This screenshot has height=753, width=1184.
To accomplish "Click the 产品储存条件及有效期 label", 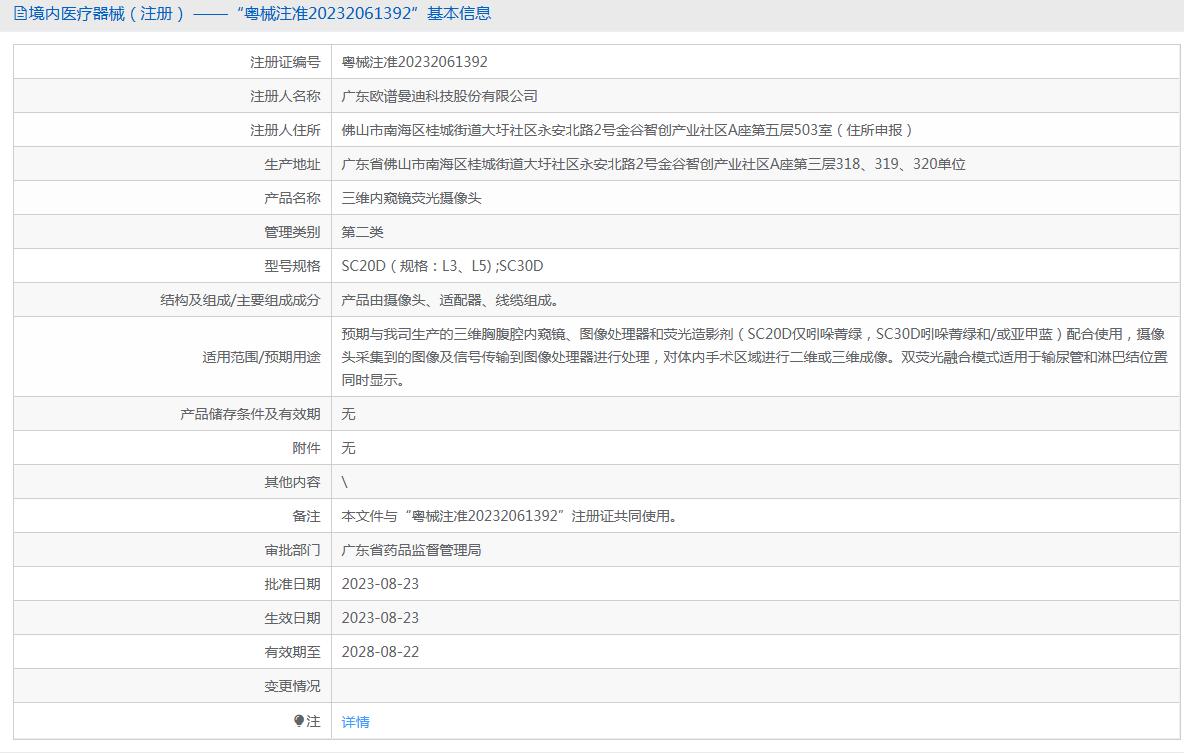I will pos(250,414).
